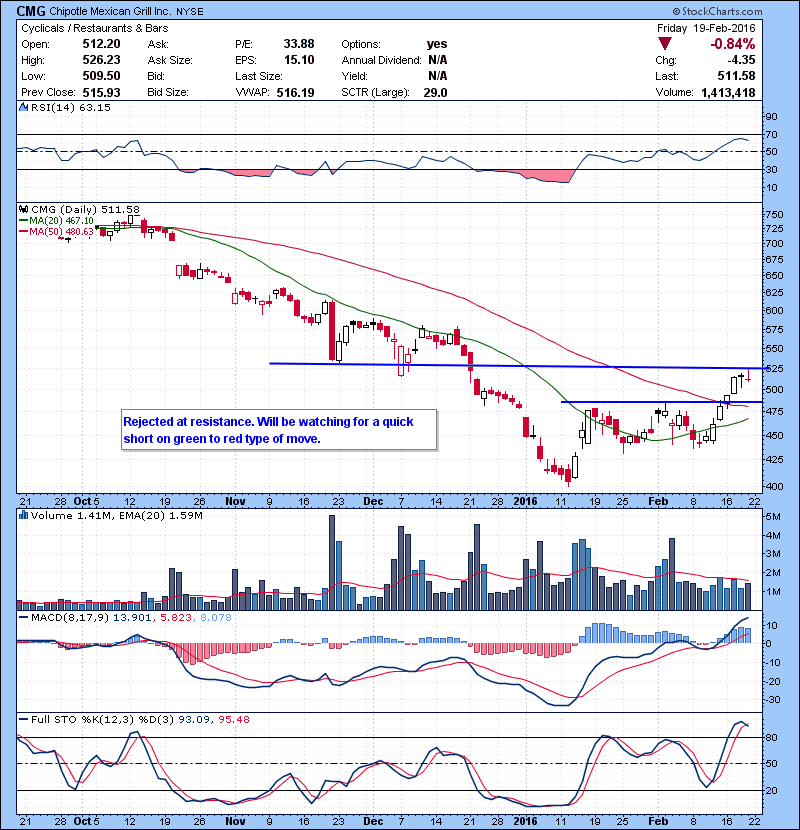The image size is (800, 830).
Task: Click the 750 price axis label
Action: coord(774,214)
